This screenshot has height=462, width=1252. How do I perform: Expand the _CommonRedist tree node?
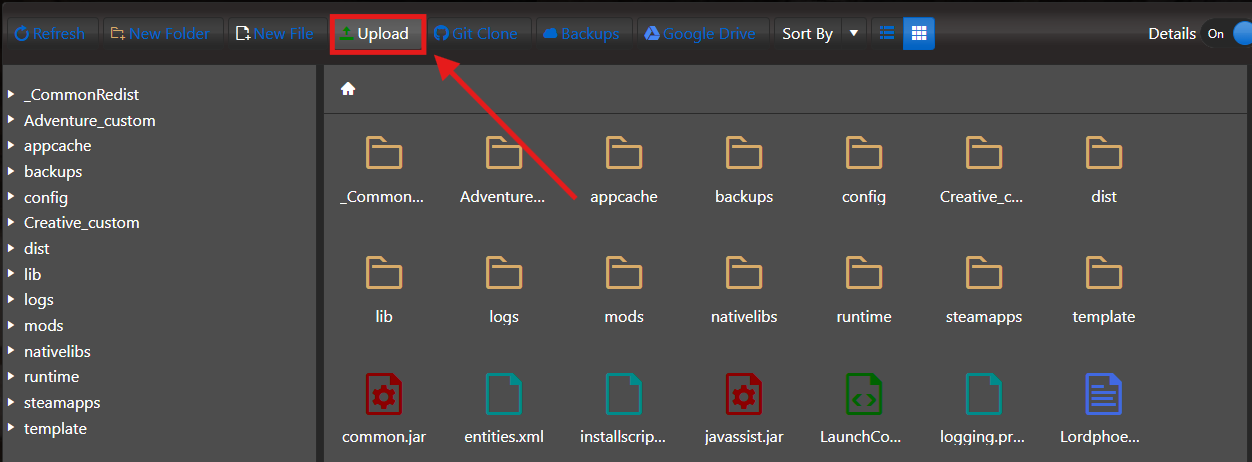coord(10,94)
